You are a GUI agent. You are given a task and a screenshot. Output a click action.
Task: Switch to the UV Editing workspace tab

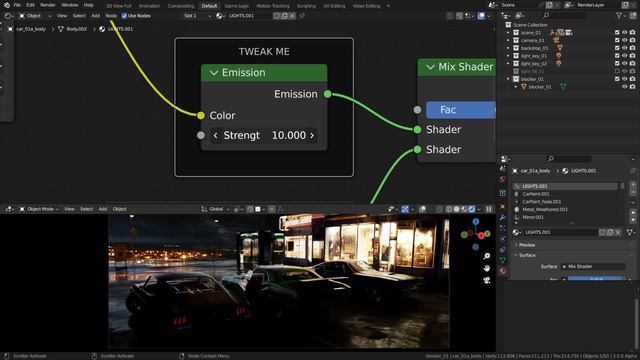pyautogui.click(x=334, y=6)
